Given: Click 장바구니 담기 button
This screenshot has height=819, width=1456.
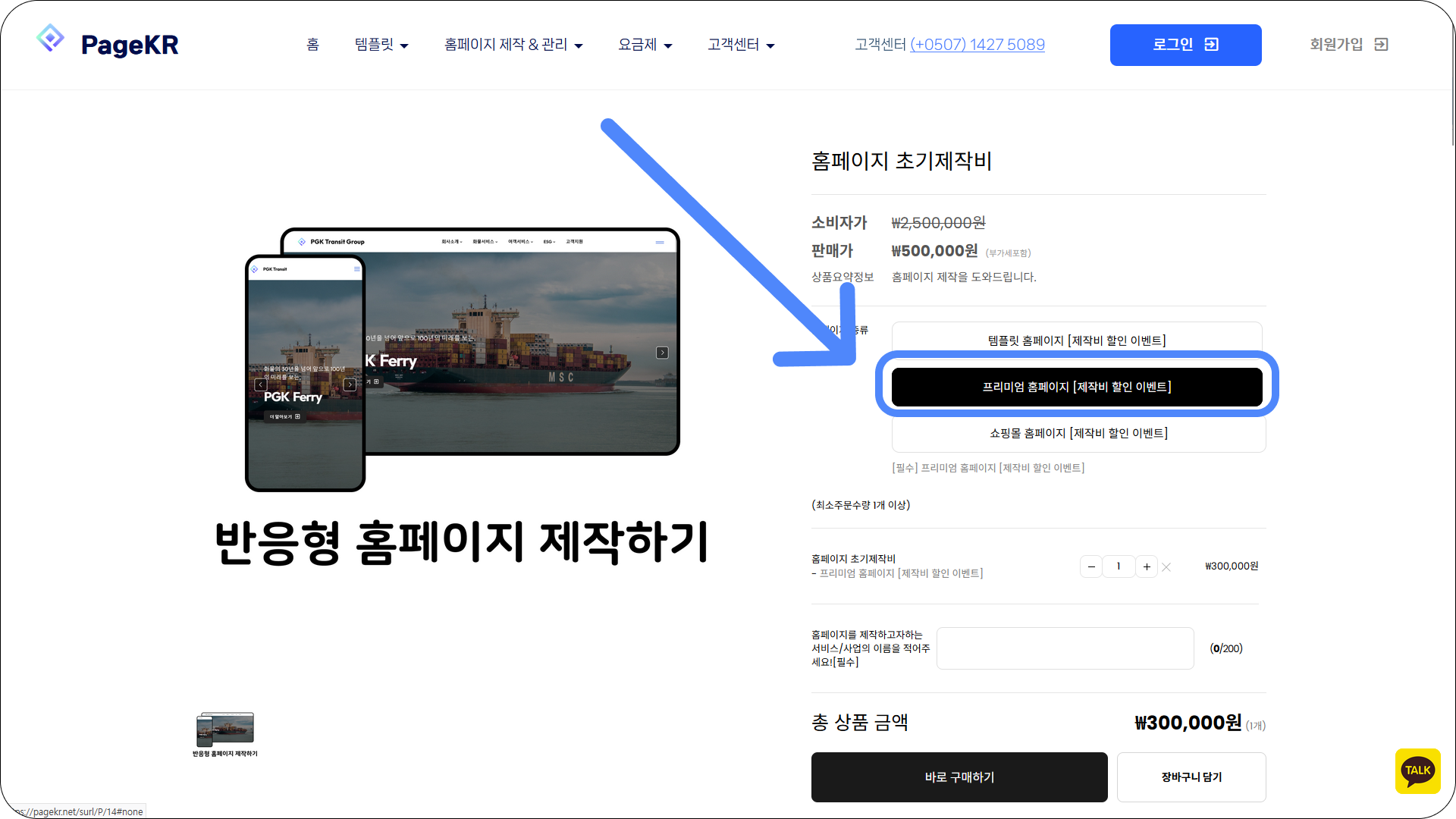Looking at the screenshot, I should point(1191,777).
